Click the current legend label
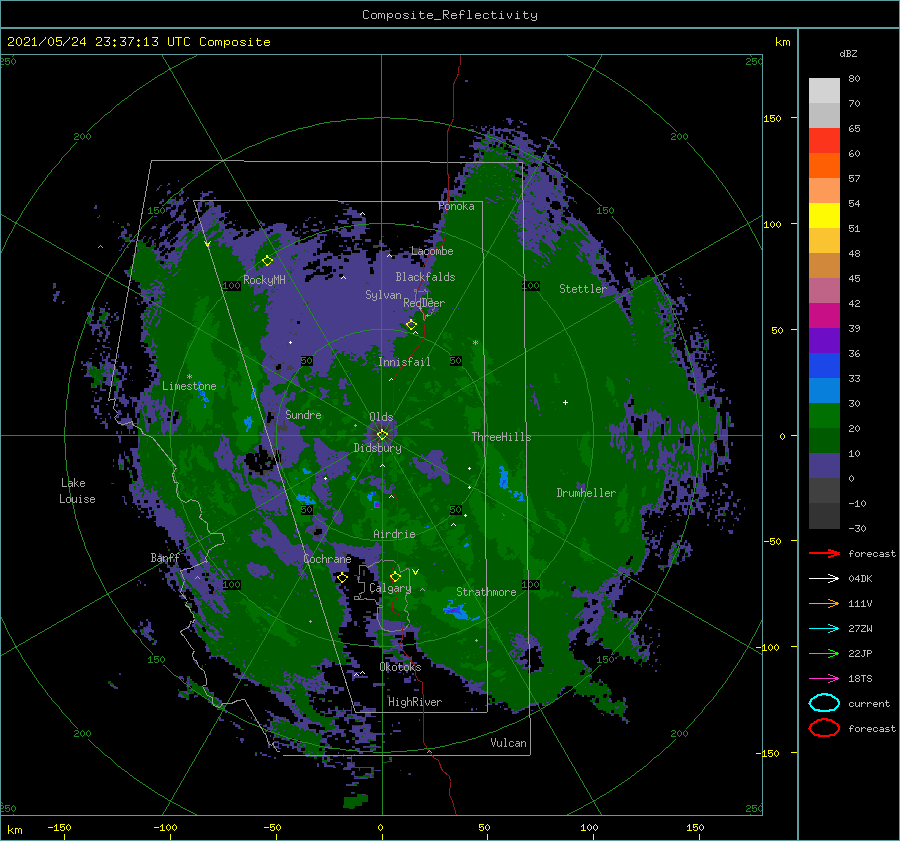This screenshot has height=841, width=900. click(x=869, y=703)
